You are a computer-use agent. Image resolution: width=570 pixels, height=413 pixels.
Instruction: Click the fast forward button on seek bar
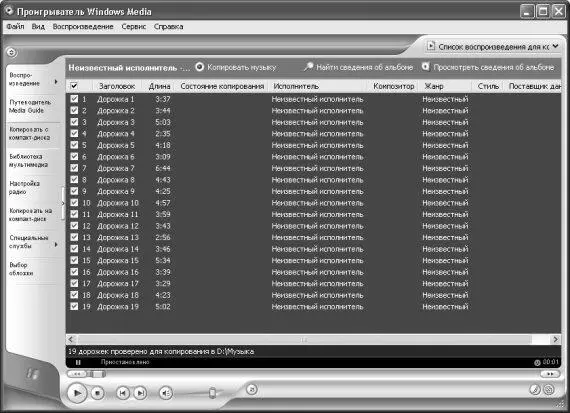(x=550, y=374)
